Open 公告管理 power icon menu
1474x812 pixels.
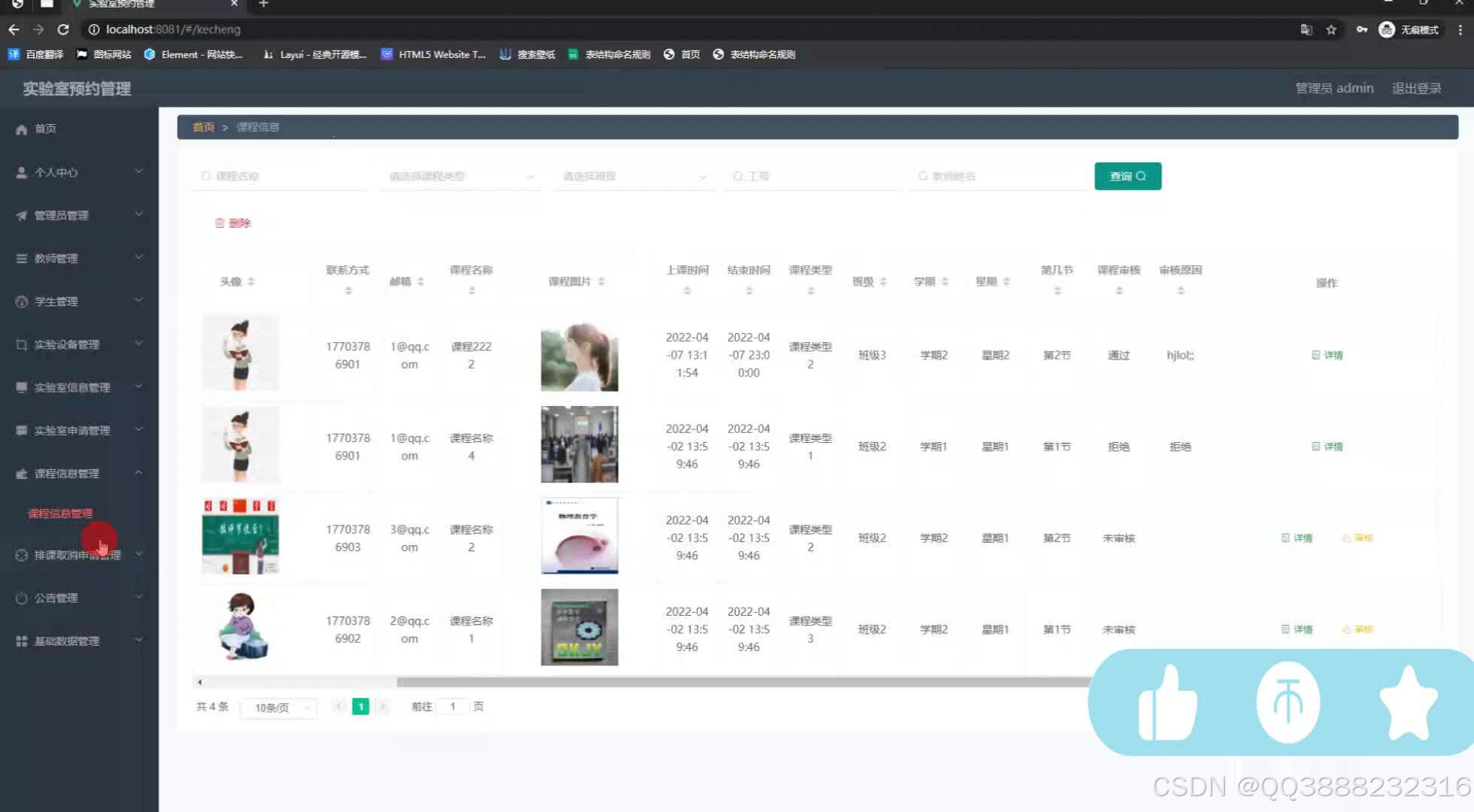(22, 598)
